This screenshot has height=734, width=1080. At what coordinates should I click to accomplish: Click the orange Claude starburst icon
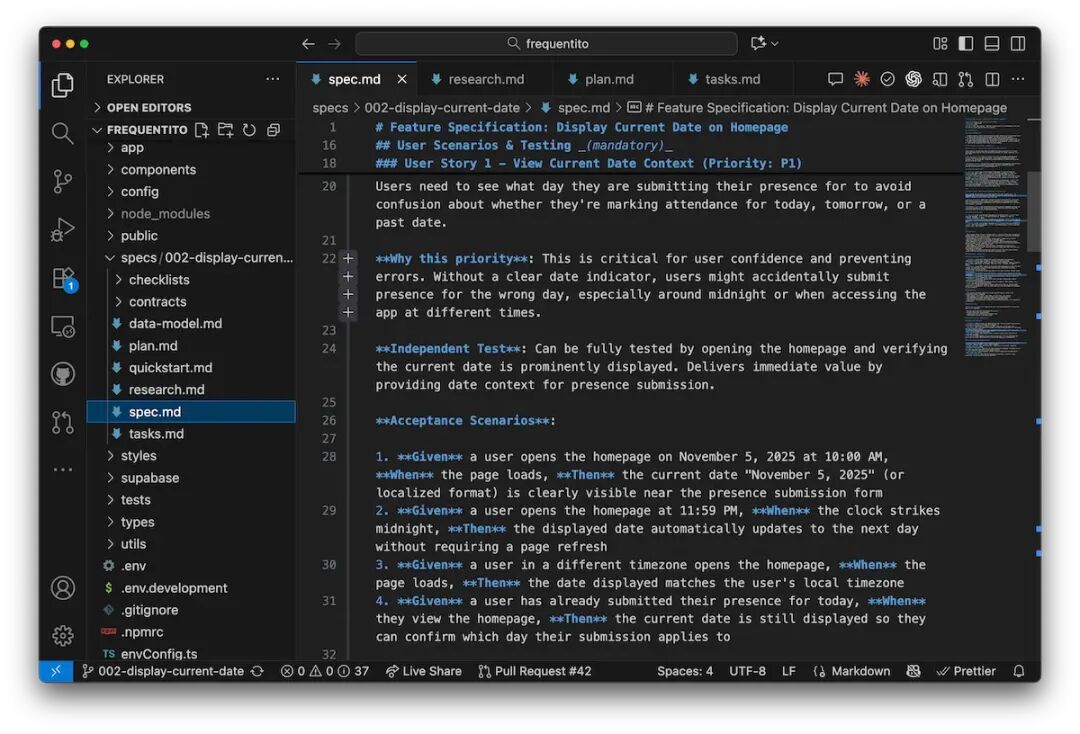[862, 79]
